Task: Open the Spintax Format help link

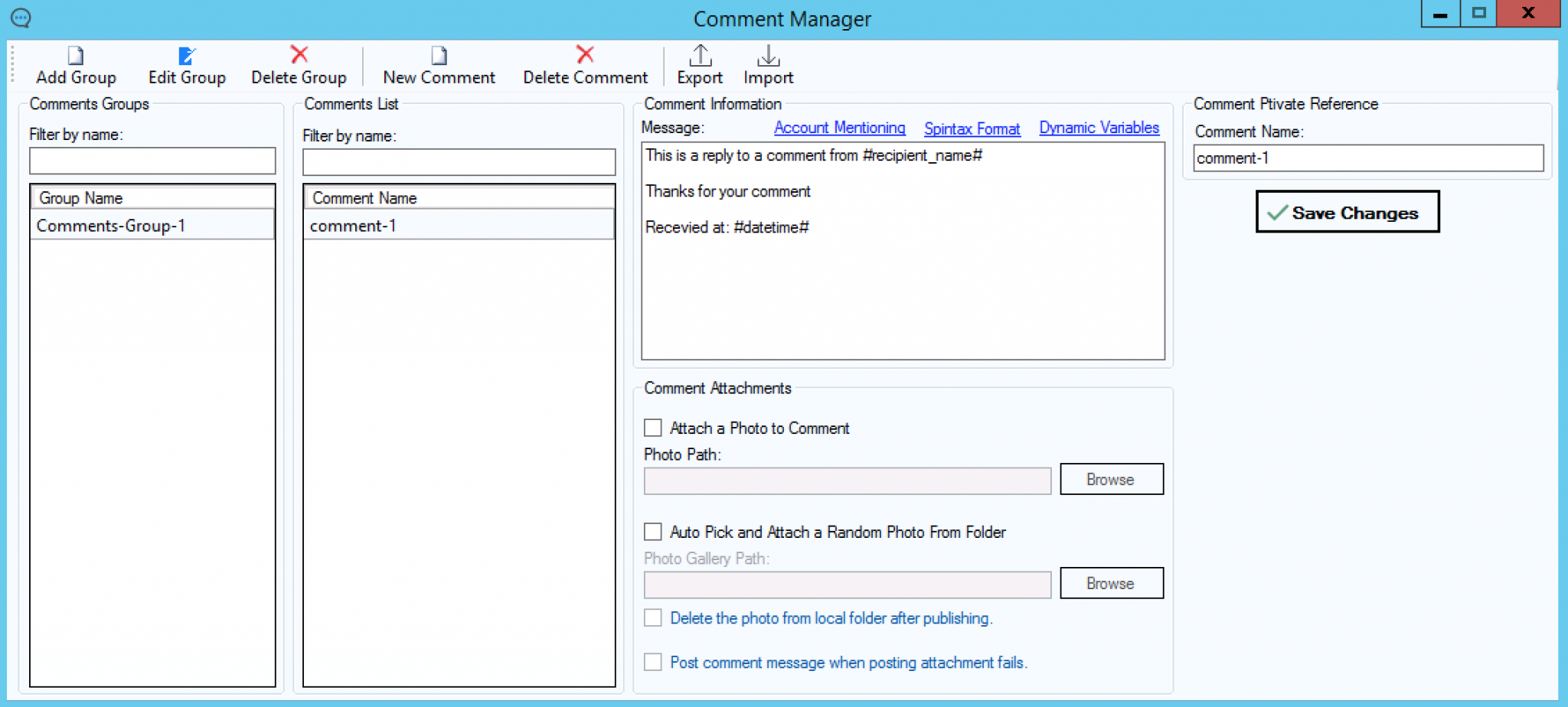Action: pos(972,129)
